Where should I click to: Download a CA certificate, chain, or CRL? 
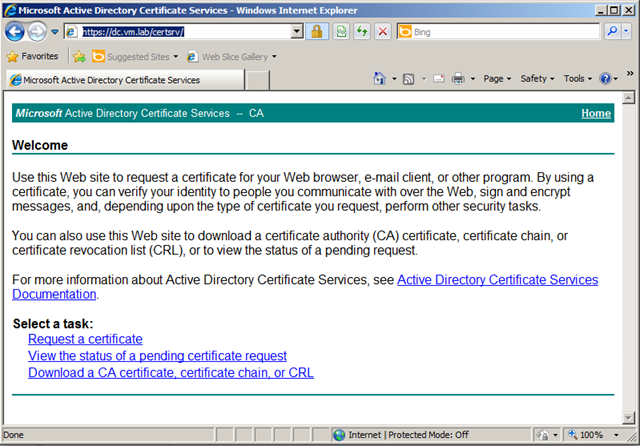click(x=171, y=373)
